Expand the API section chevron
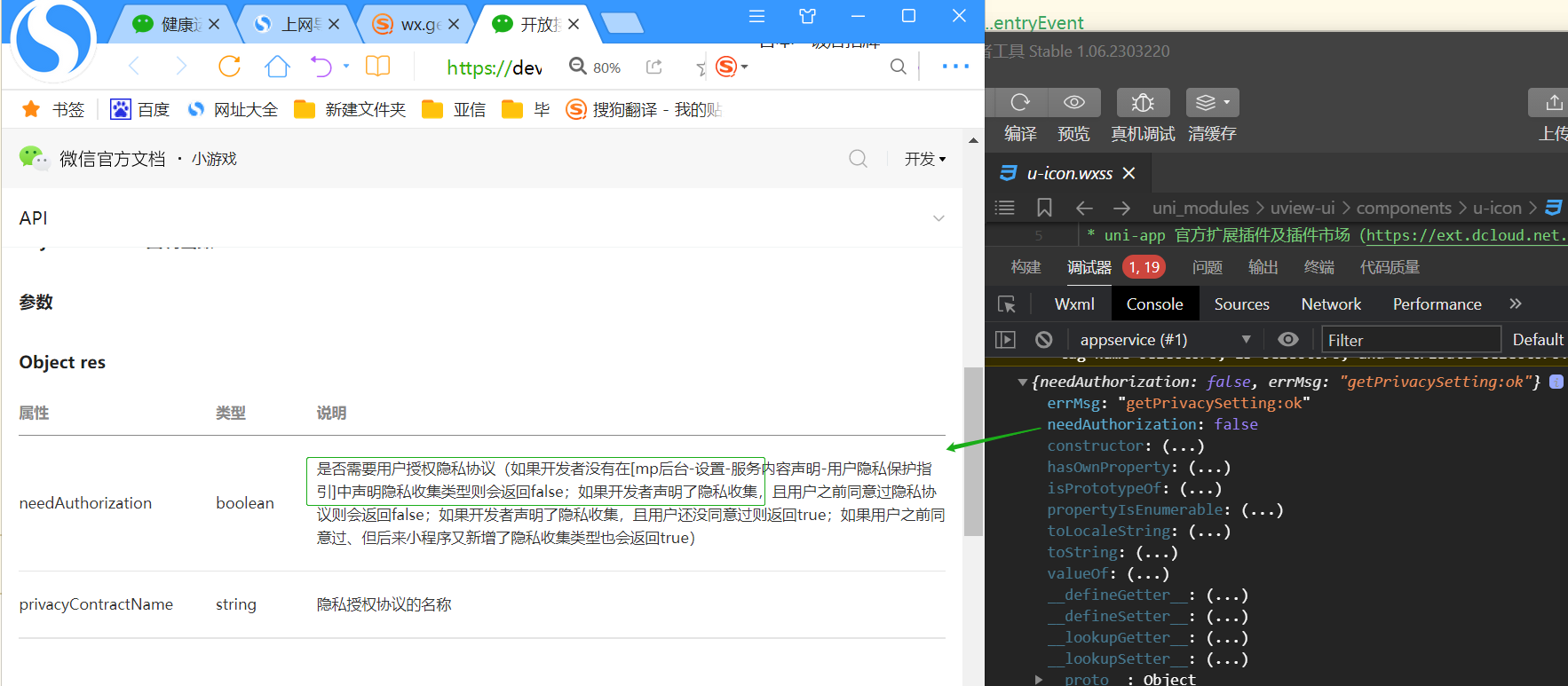Screen dimensions: 1568x686 tap(938, 218)
